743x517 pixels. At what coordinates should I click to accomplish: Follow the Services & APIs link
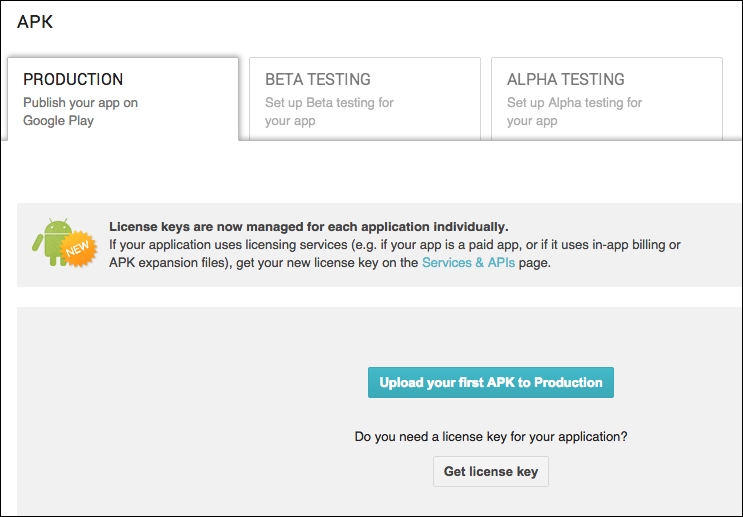468,263
